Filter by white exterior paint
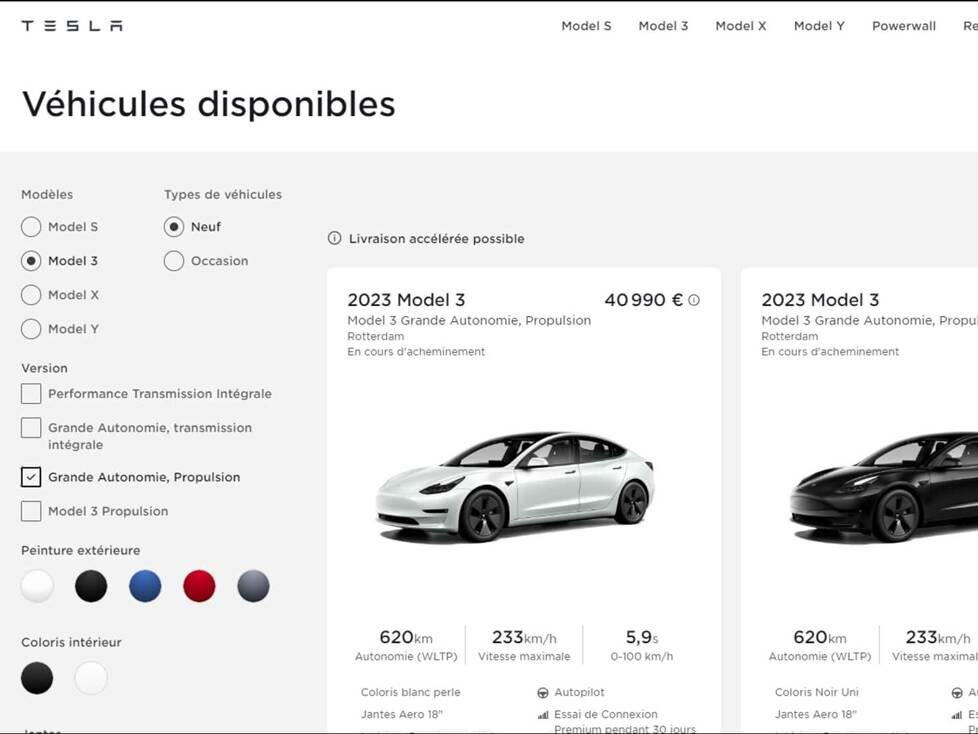The height and width of the screenshot is (734, 978). coord(37,586)
